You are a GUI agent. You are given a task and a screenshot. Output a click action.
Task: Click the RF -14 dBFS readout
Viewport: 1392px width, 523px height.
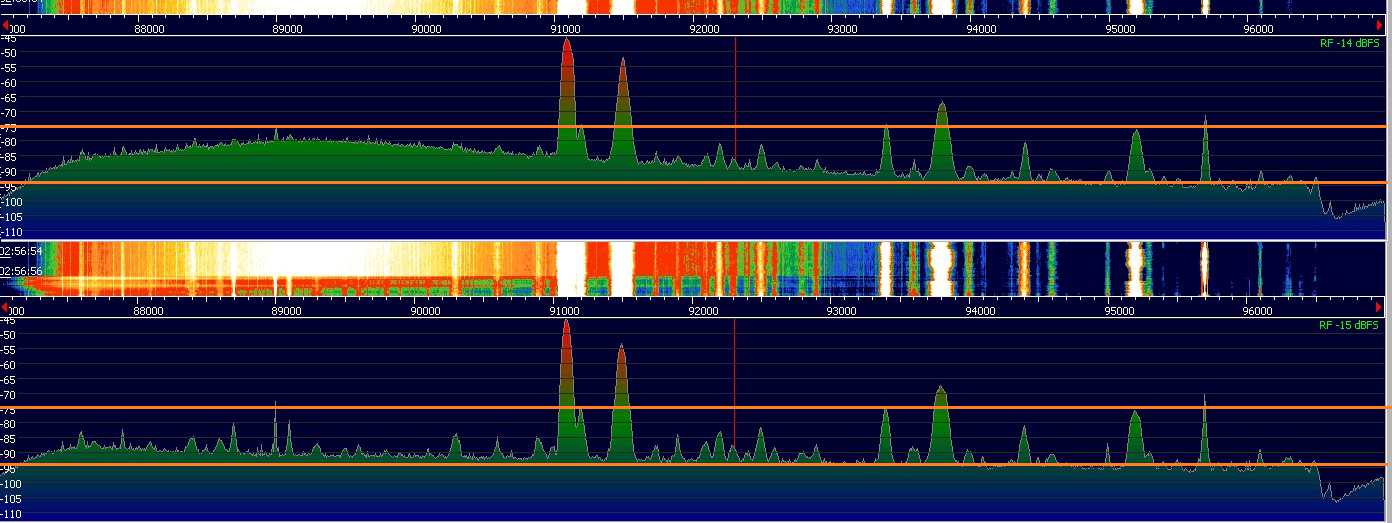click(x=1349, y=44)
